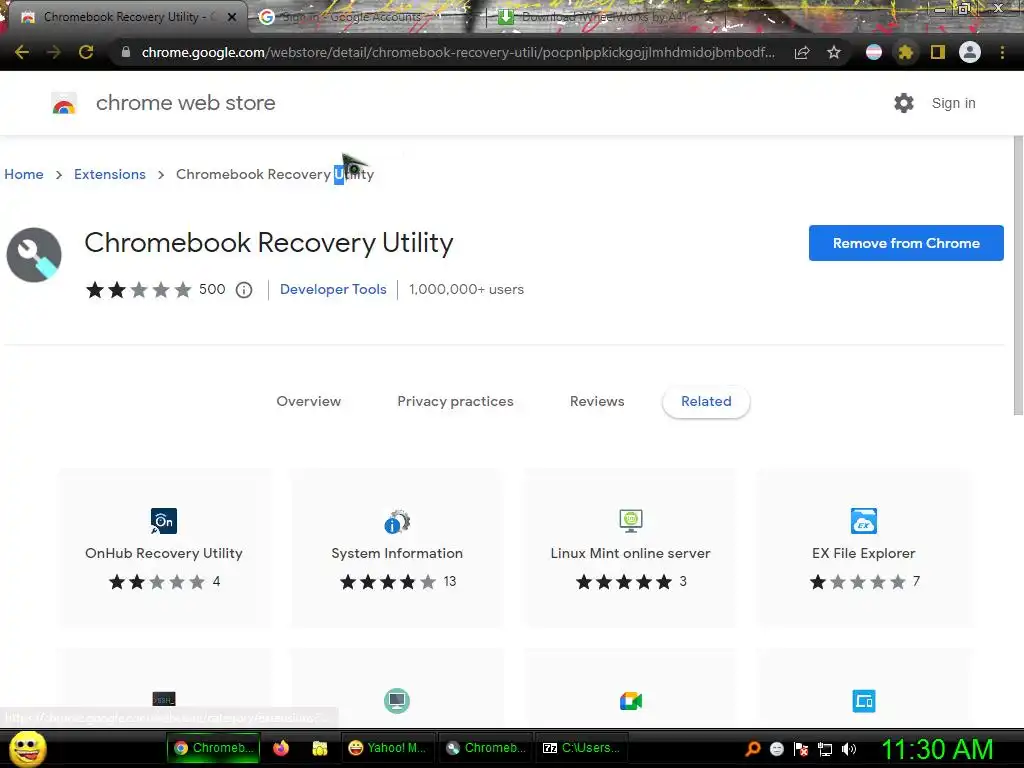Image resolution: width=1024 pixels, height=768 pixels.
Task: Click the EX File Explorer icon
Action: [864, 521]
